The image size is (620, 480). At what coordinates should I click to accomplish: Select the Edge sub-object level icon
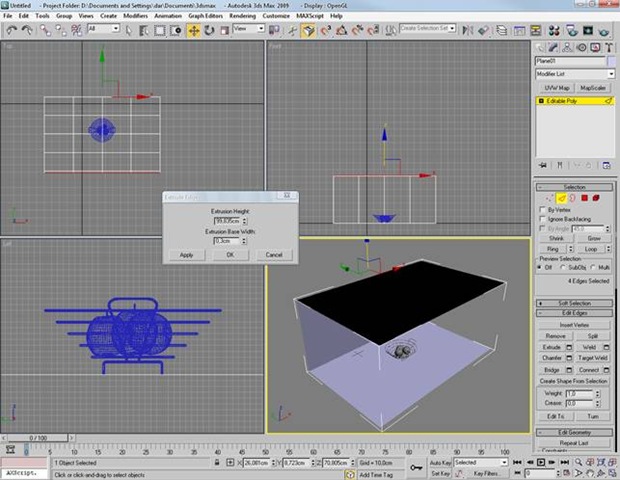pyautogui.click(x=561, y=198)
